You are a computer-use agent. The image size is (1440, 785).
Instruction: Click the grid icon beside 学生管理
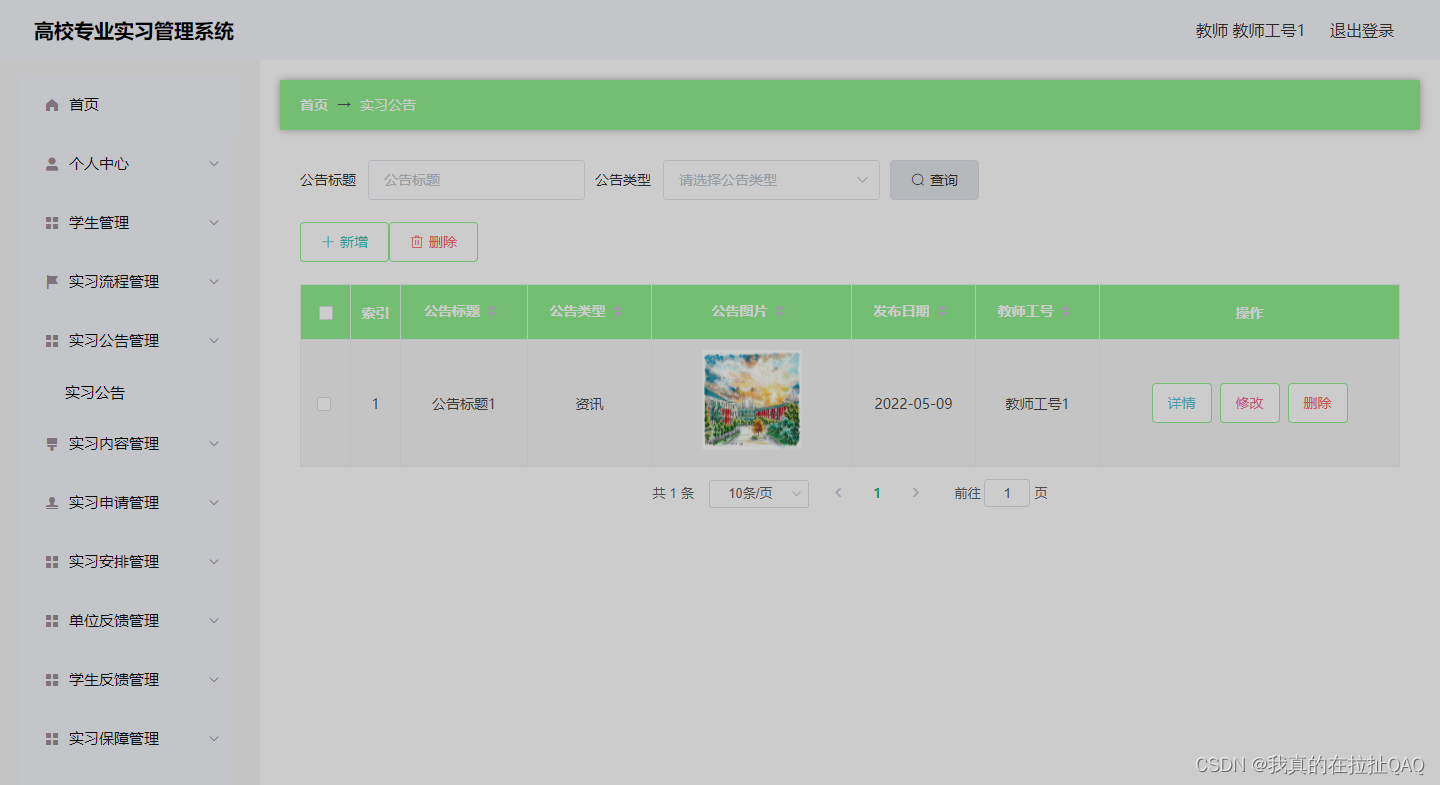tap(51, 222)
